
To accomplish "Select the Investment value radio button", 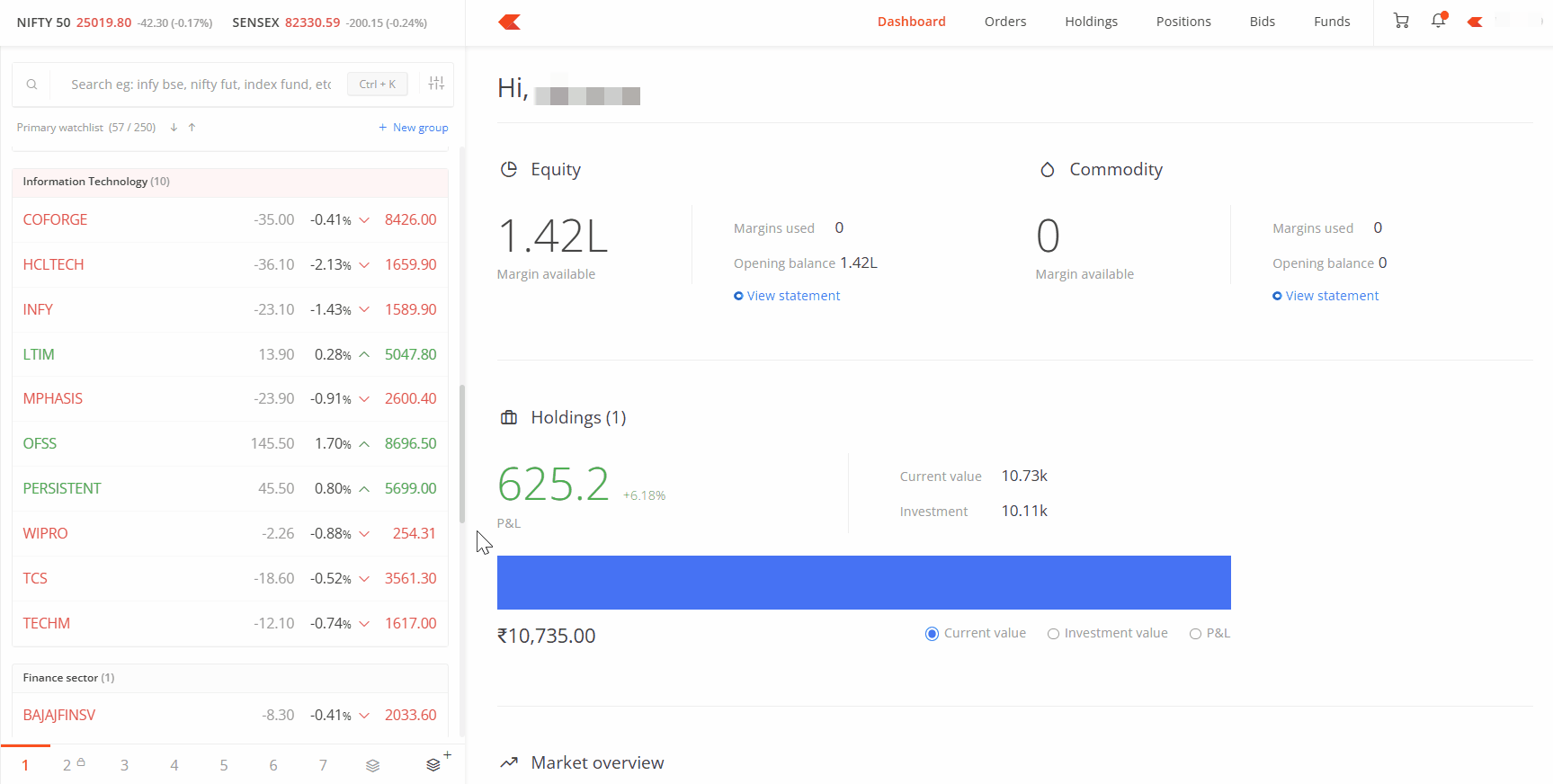I will [1053, 634].
